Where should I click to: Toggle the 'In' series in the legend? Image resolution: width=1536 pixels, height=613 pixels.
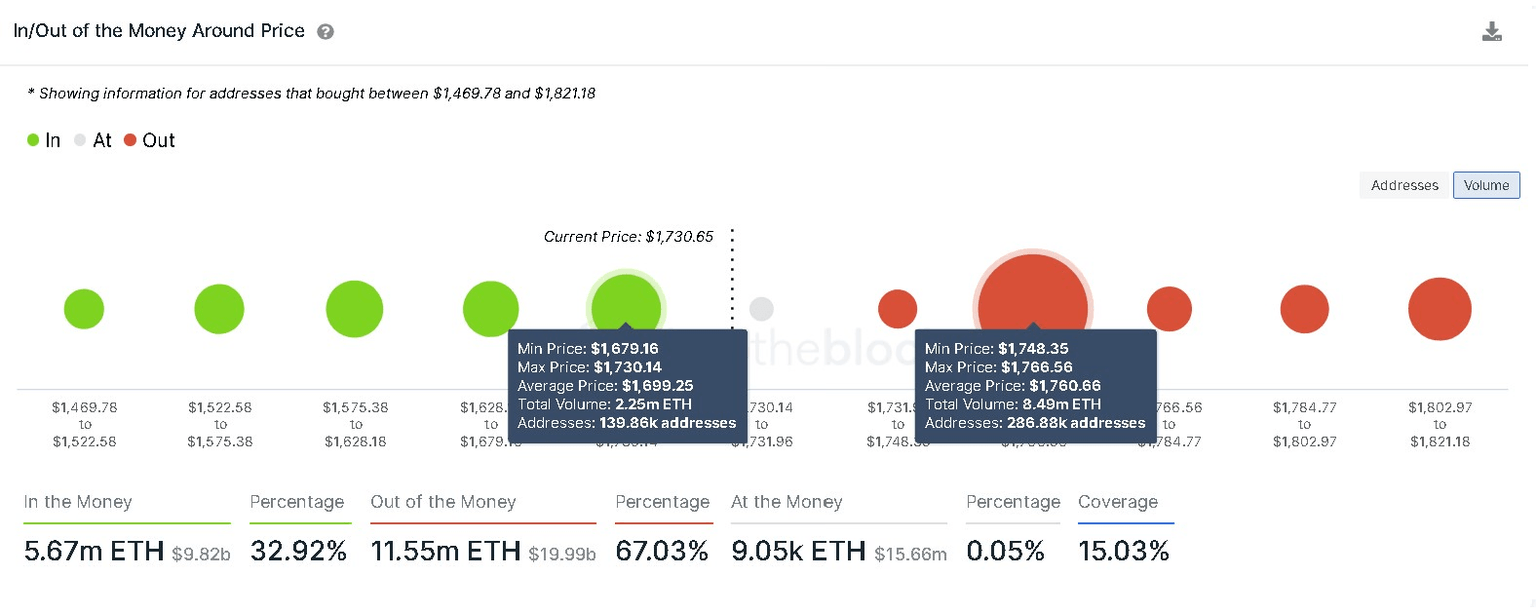[x=42, y=140]
